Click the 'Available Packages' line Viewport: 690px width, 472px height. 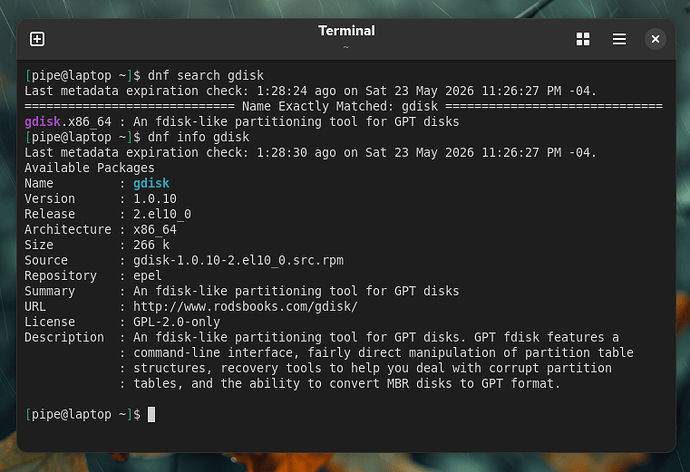coord(89,168)
